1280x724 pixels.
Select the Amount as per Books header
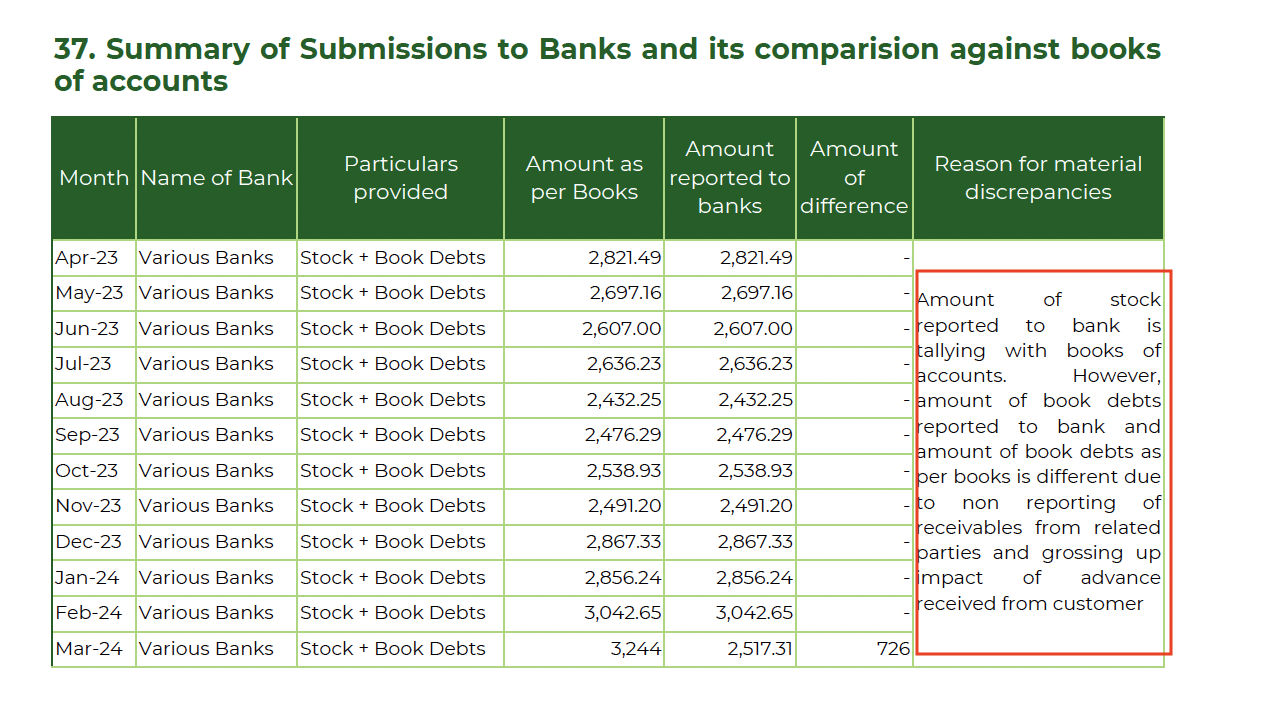pos(584,178)
